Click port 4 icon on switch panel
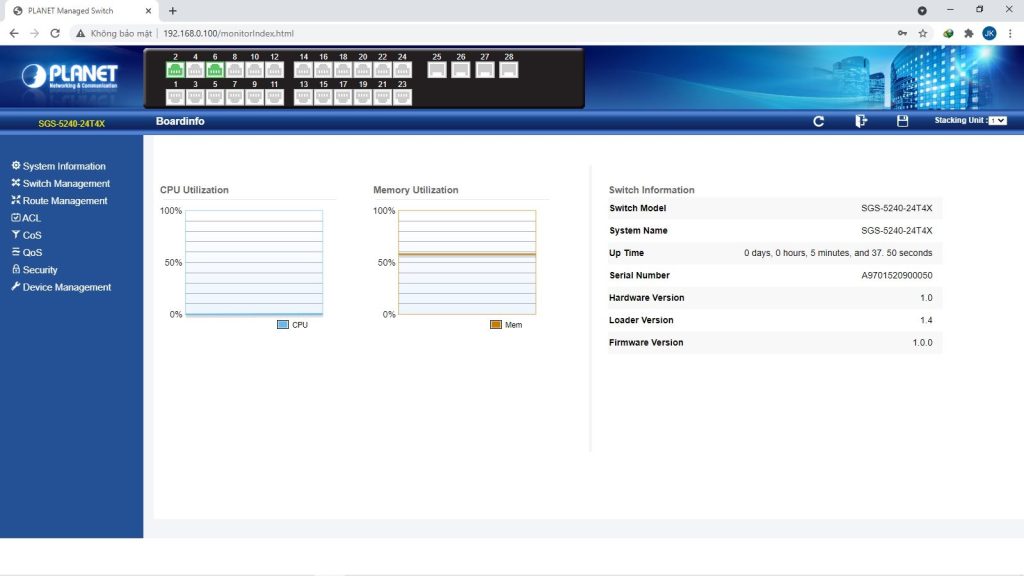 point(195,70)
